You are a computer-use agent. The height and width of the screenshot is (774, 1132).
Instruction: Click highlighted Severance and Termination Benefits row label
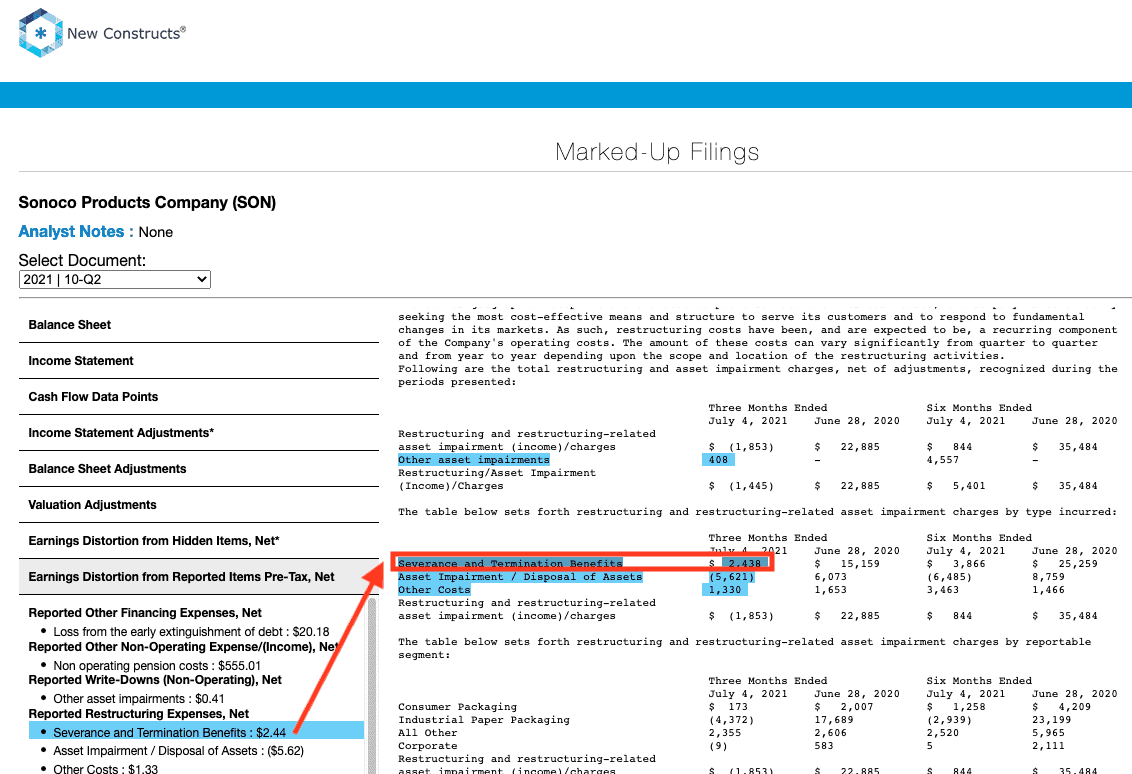tap(510, 564)
